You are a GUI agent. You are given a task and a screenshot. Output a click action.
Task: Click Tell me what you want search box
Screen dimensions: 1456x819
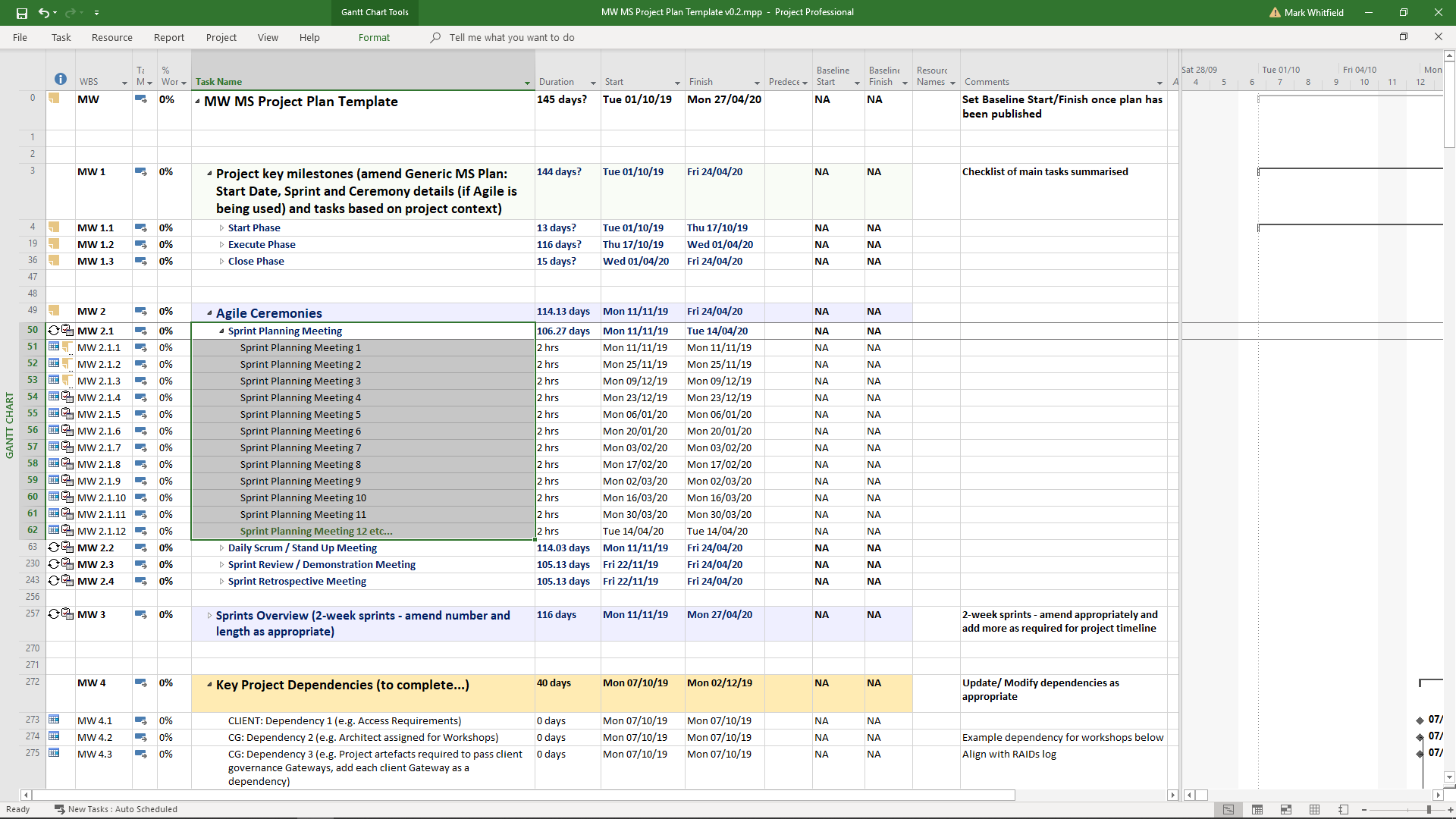click(x=511, y=37)
